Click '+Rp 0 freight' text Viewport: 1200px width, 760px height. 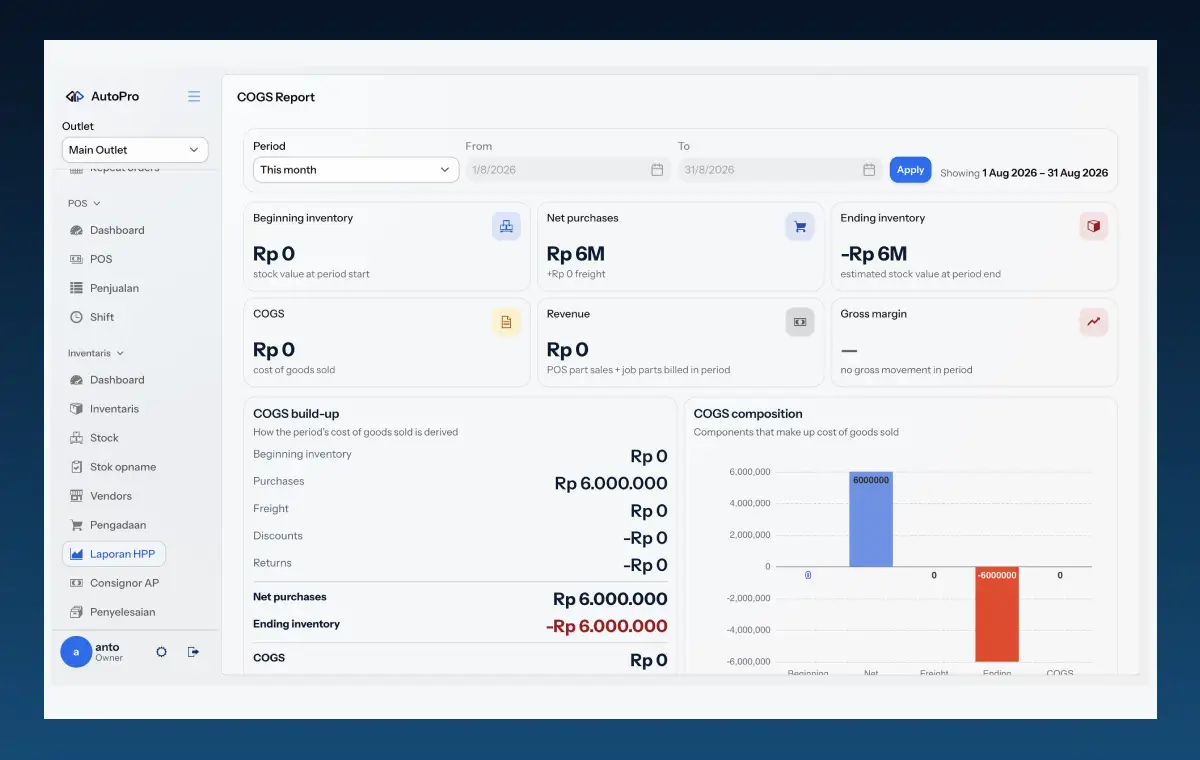[x=576, y=274]
